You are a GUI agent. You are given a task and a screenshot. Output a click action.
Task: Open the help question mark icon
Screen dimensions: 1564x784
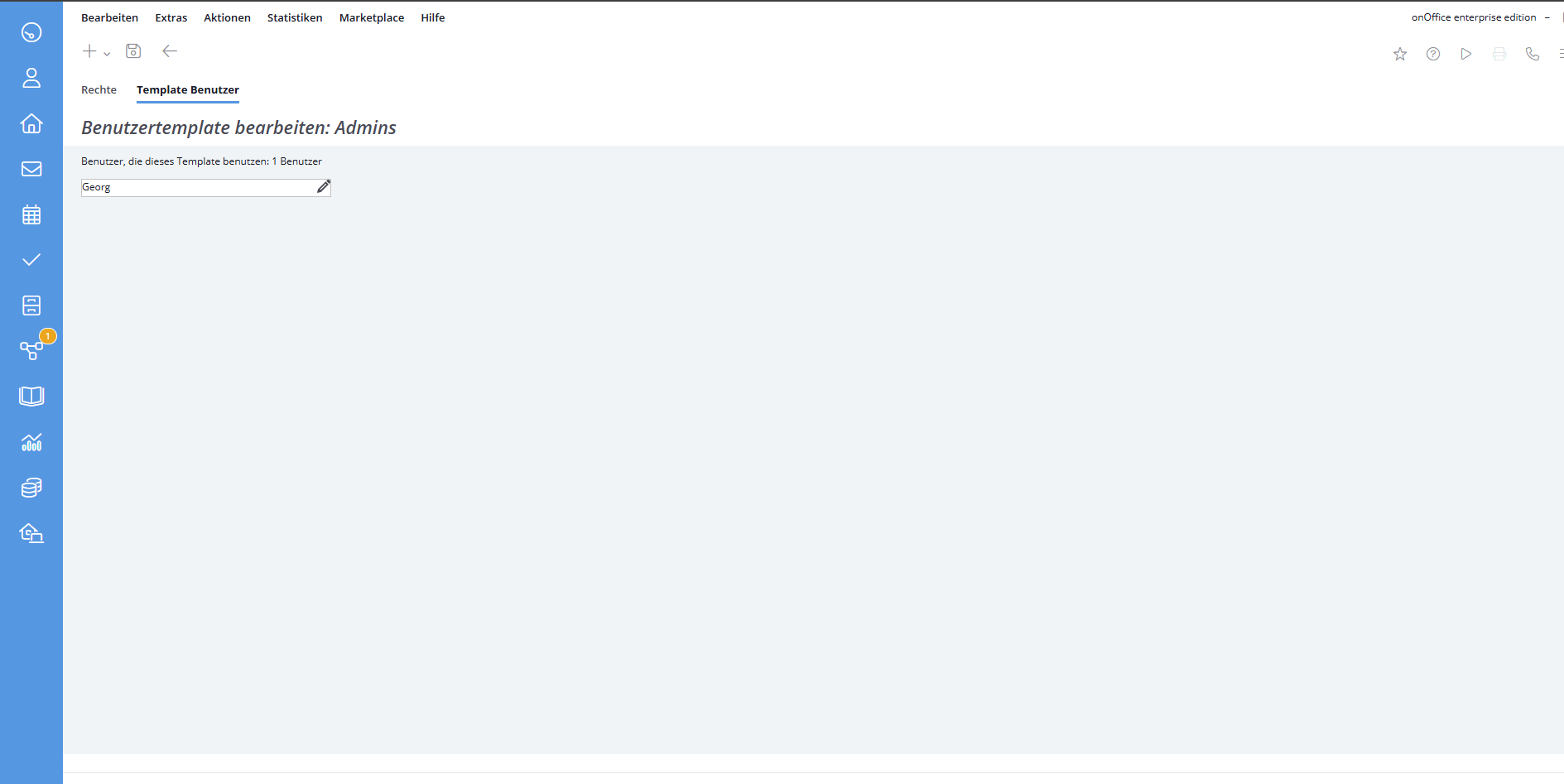pos(1433,54)
